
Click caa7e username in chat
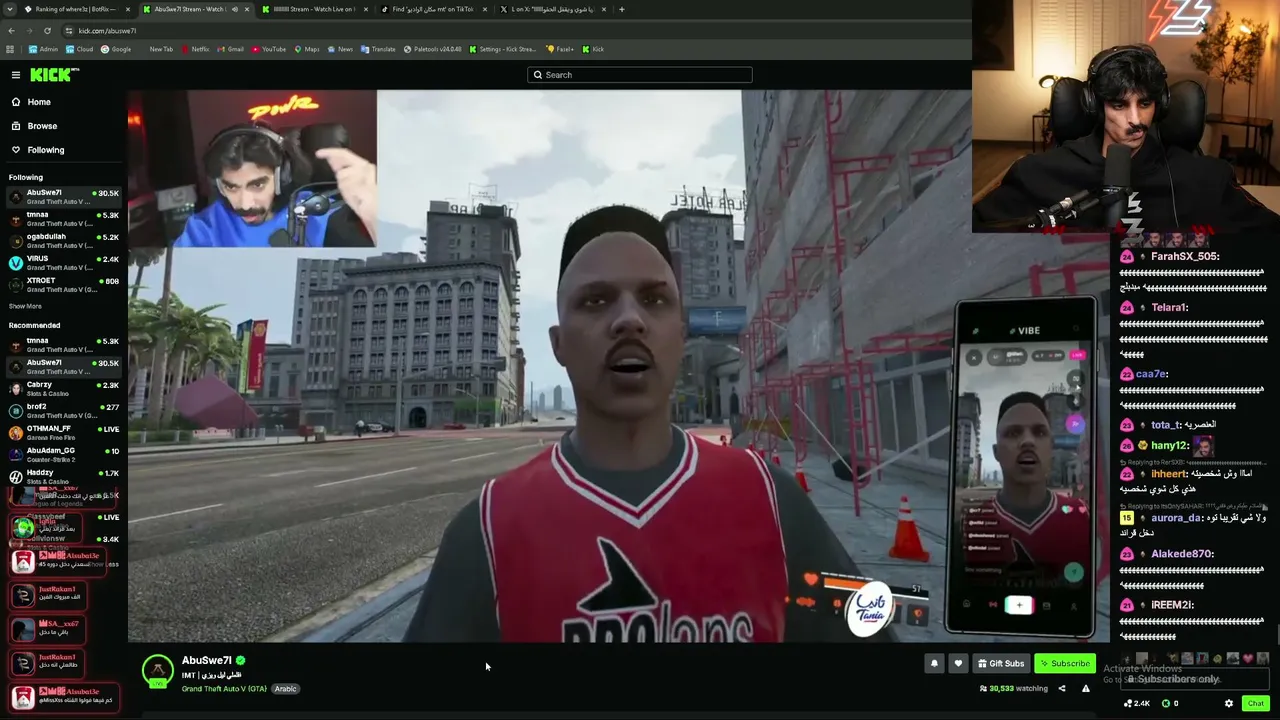pyautogui.click(x=1151, y=374)
